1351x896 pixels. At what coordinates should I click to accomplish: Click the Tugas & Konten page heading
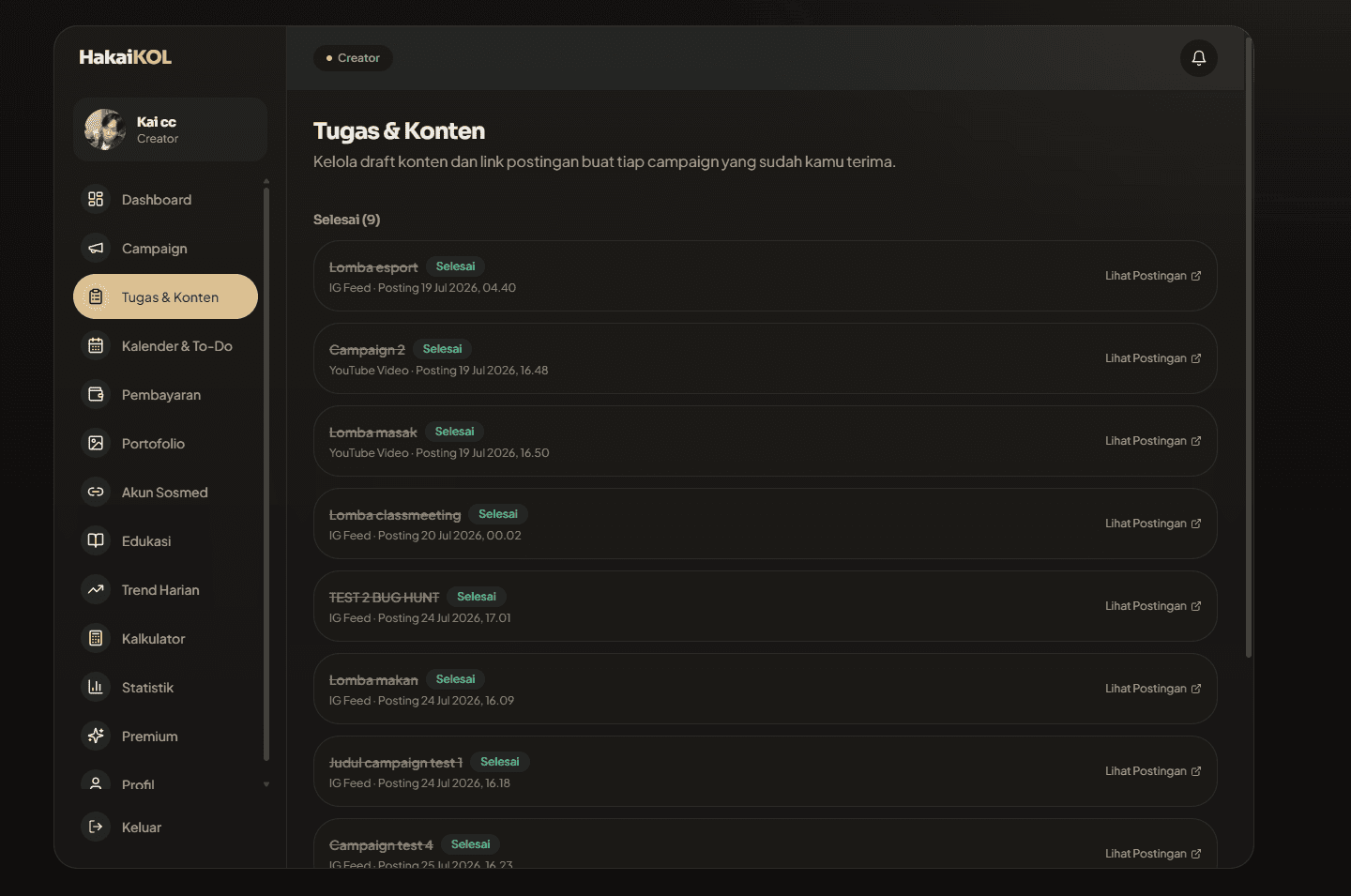click(x=399, y=131)
